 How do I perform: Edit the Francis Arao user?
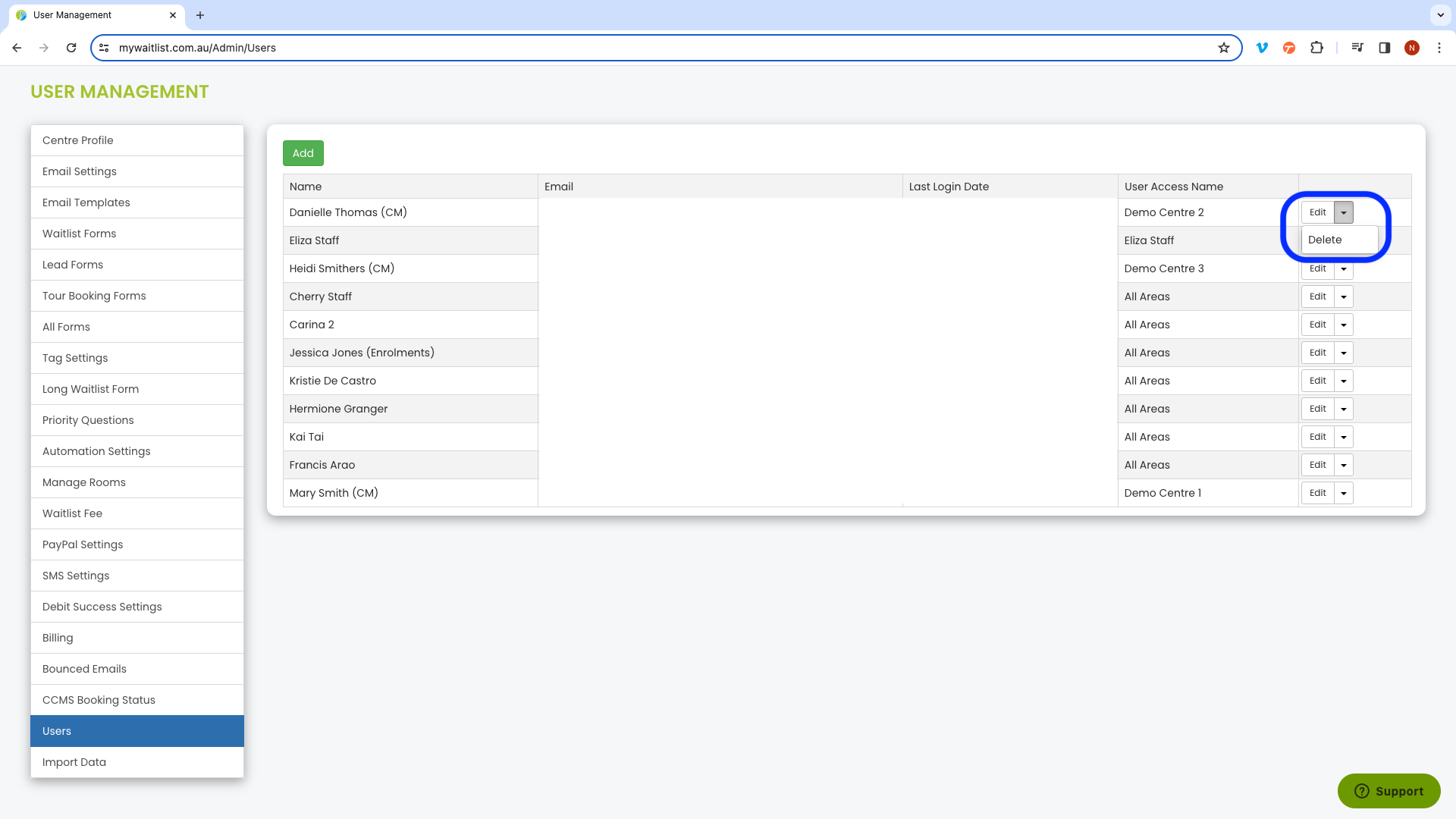pyautogui.click(x=1318, y=465)
